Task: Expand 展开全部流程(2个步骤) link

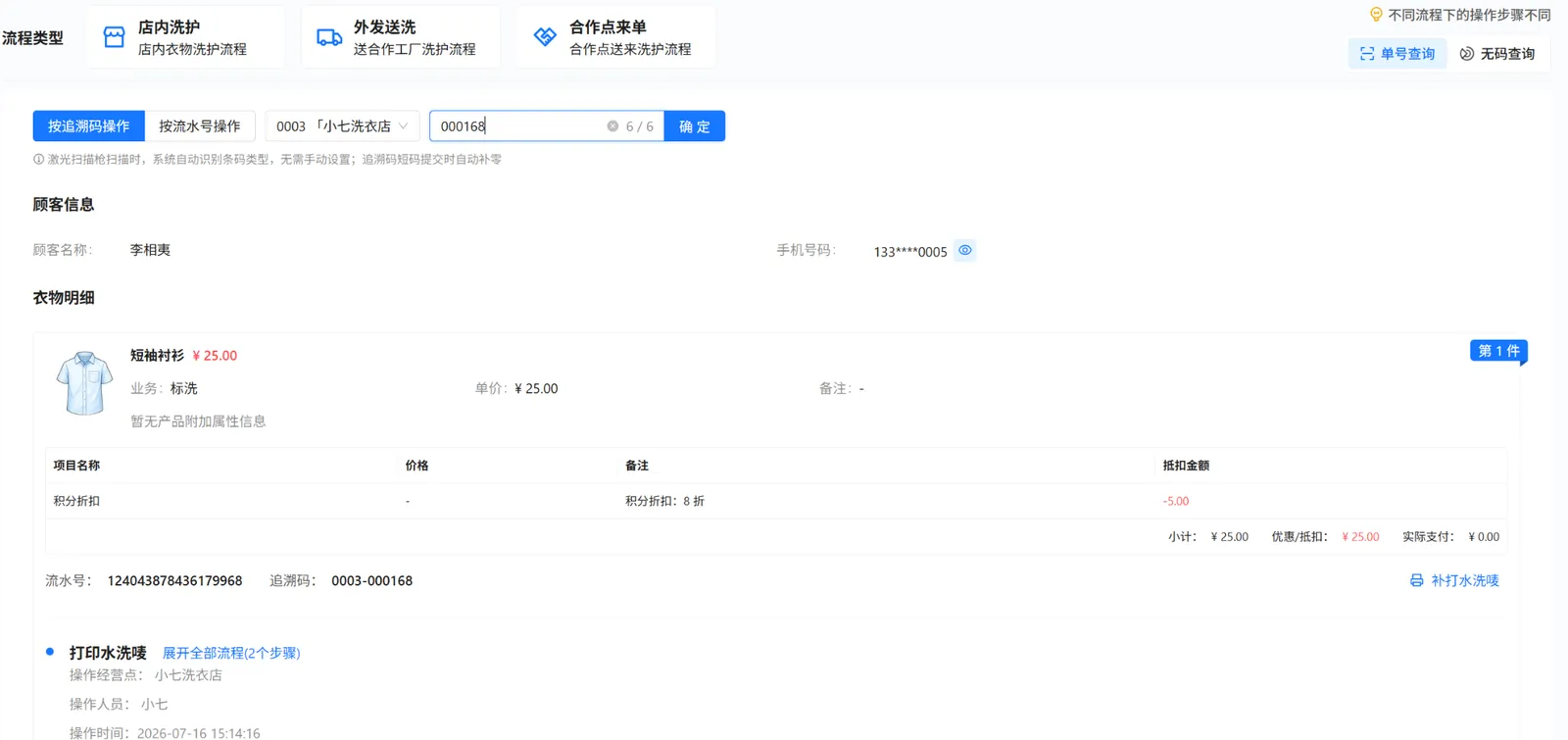Action: click(x=231, y=653)
